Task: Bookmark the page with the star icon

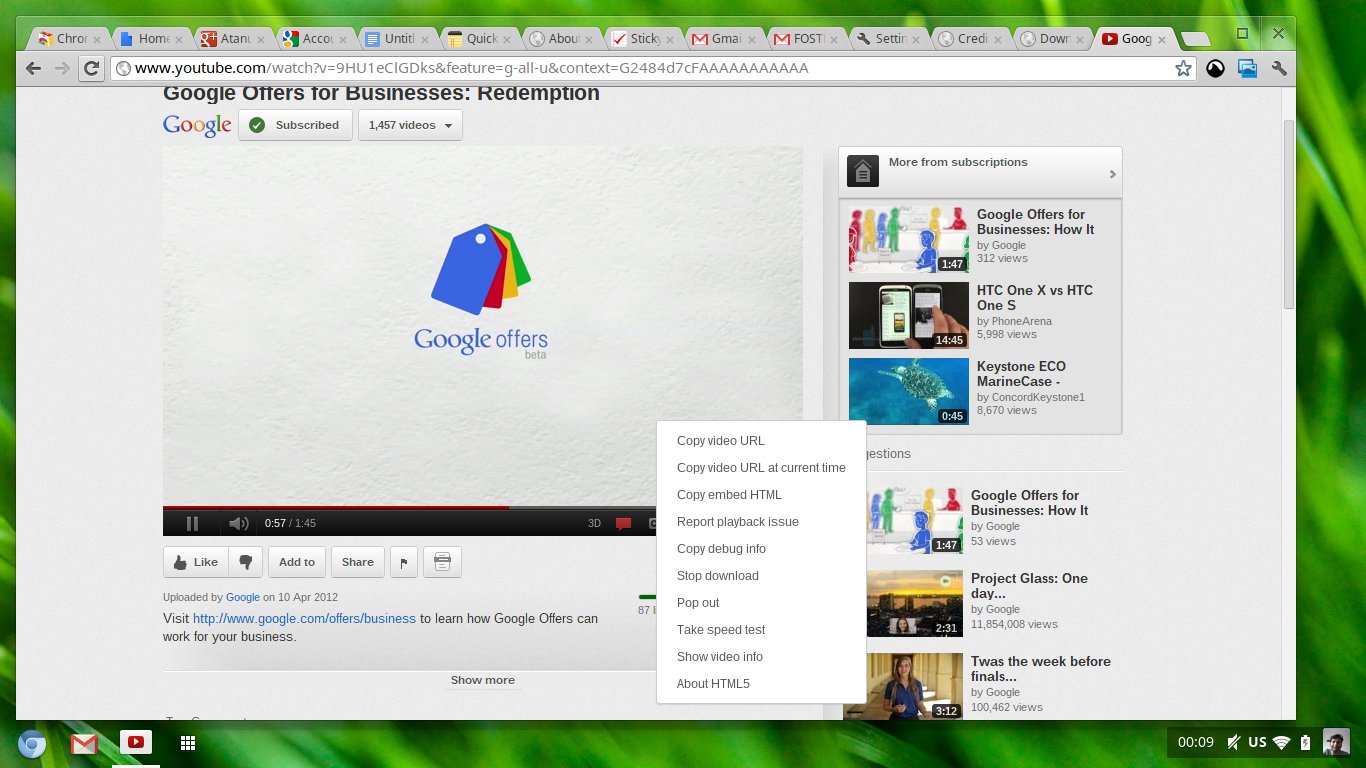Action: 1183,69
